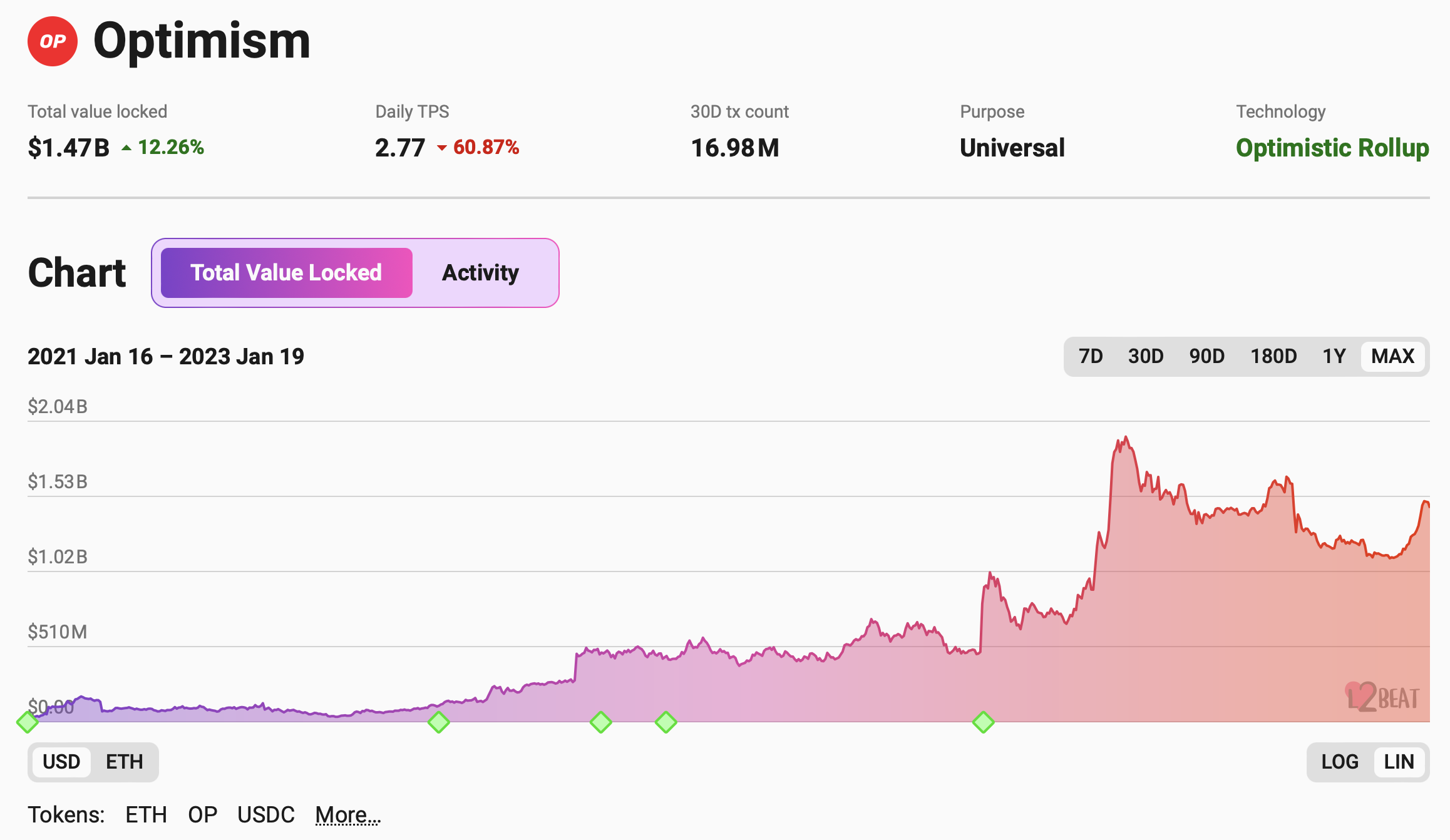Set chart range to MAX
This screenshot has width=1450, height=840.
[x=1393, y=356]
